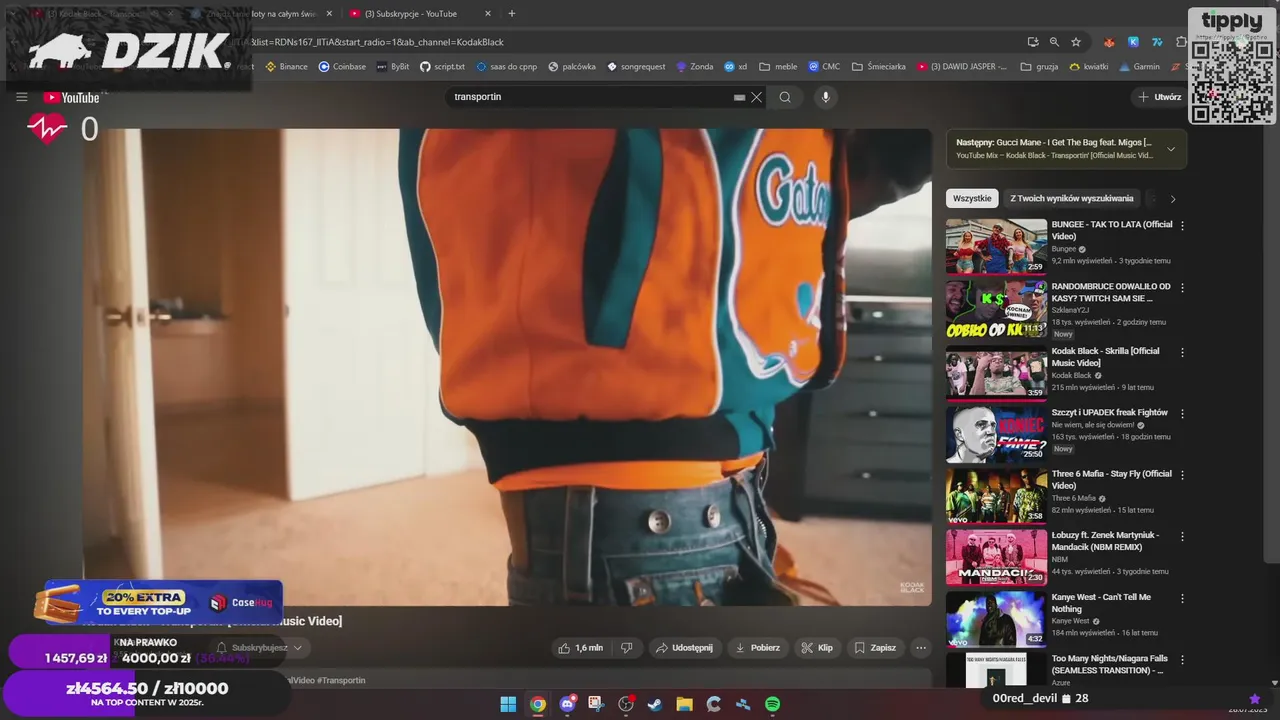Show more filter chips with right arrow
Image resolution: width=1280 pixels, height=720 pixels.
point(1173,199)
